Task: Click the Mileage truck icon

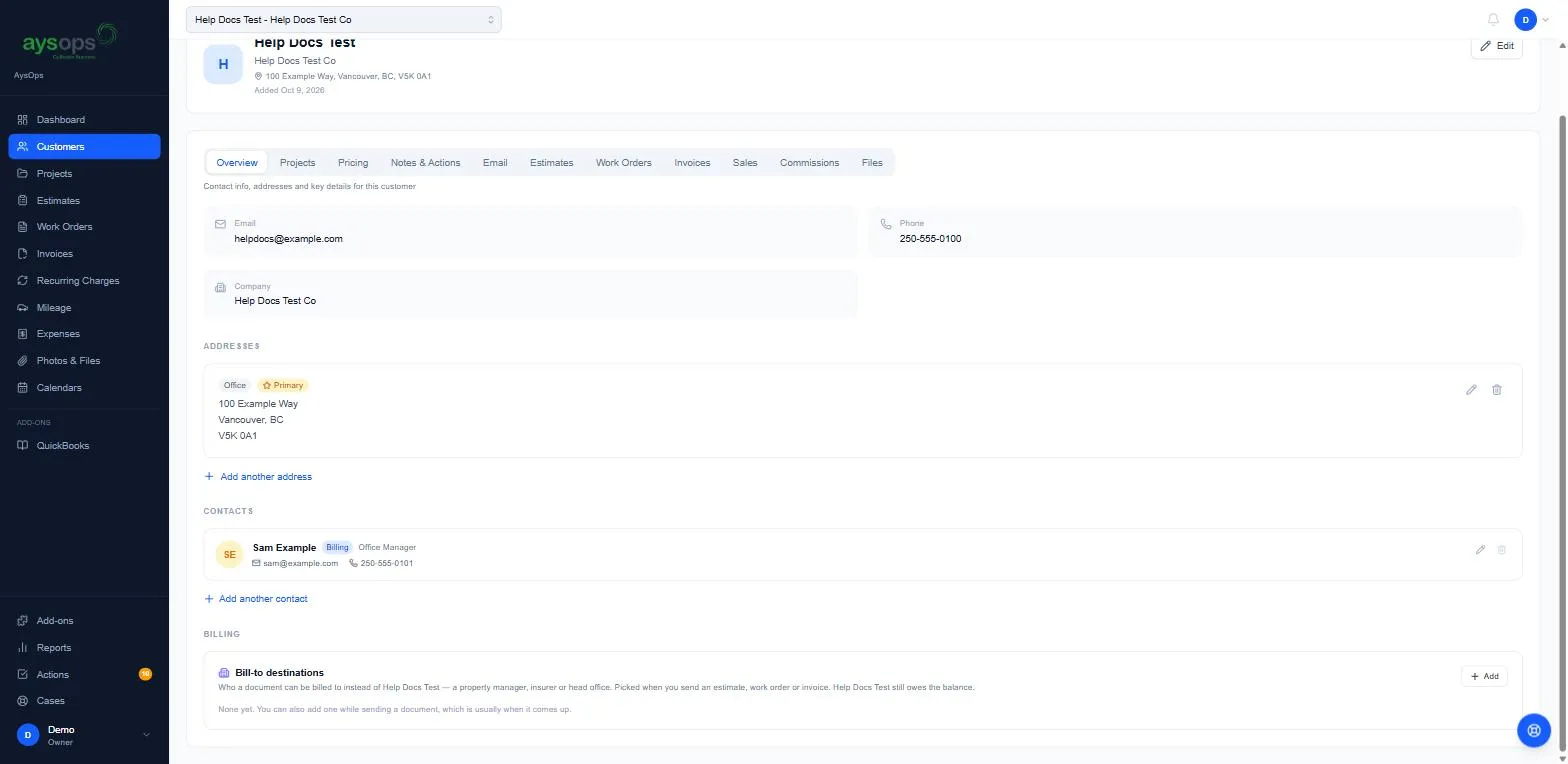Action: point(23,308)
